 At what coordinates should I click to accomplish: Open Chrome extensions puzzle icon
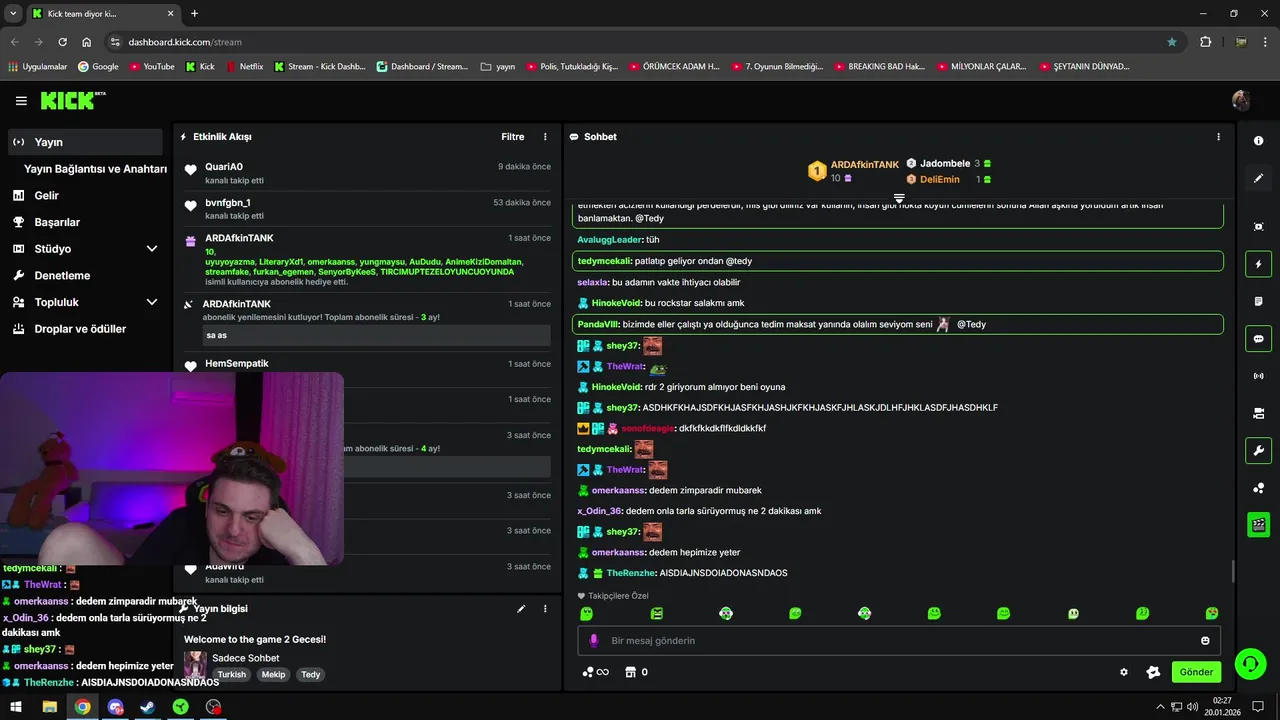(1205, 42)
